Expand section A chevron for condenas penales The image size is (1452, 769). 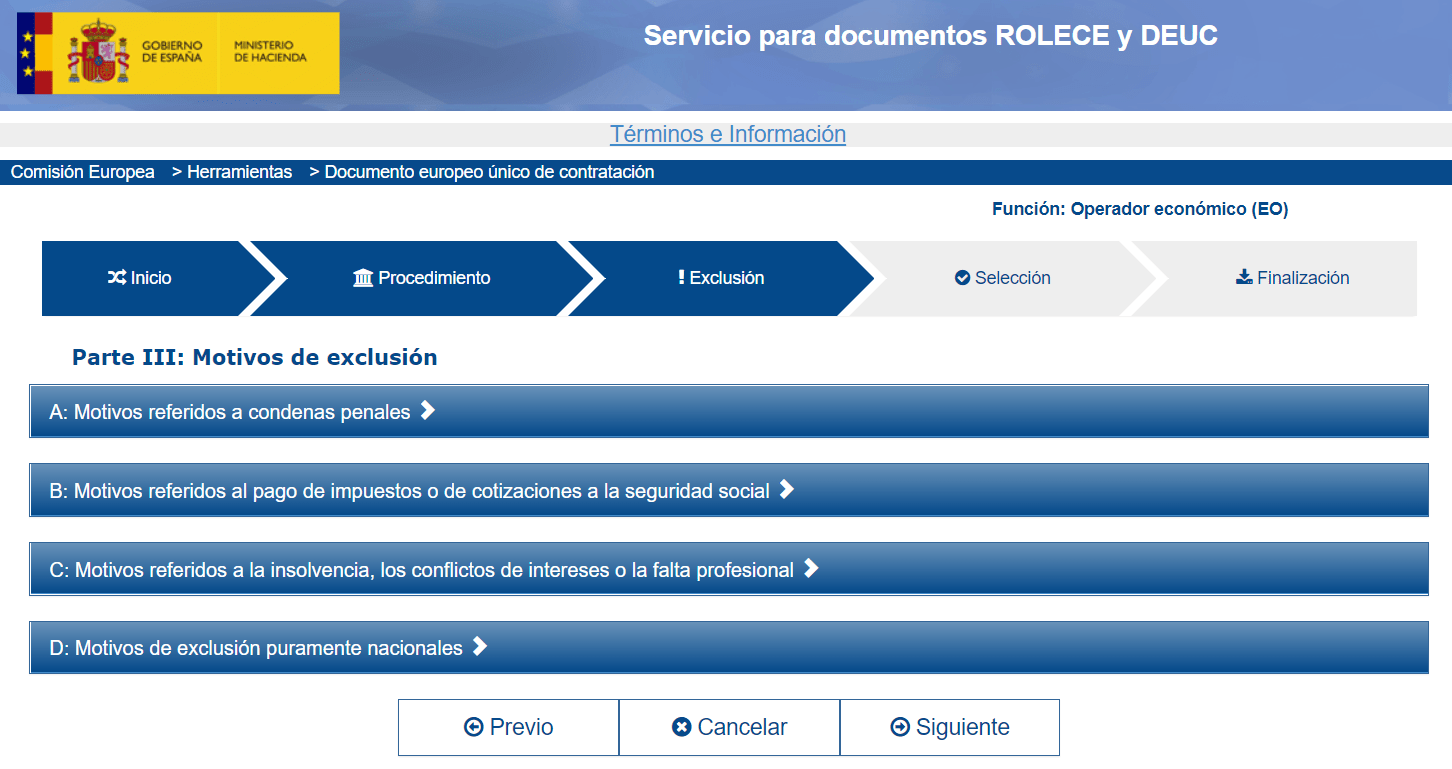427,410
